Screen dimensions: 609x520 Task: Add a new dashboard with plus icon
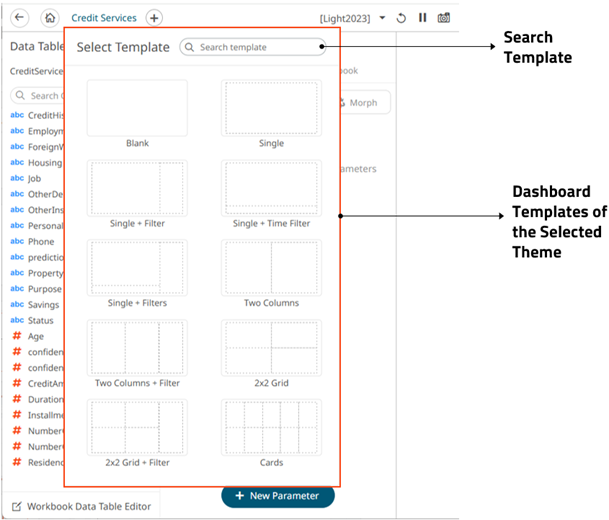pos(154,17)
